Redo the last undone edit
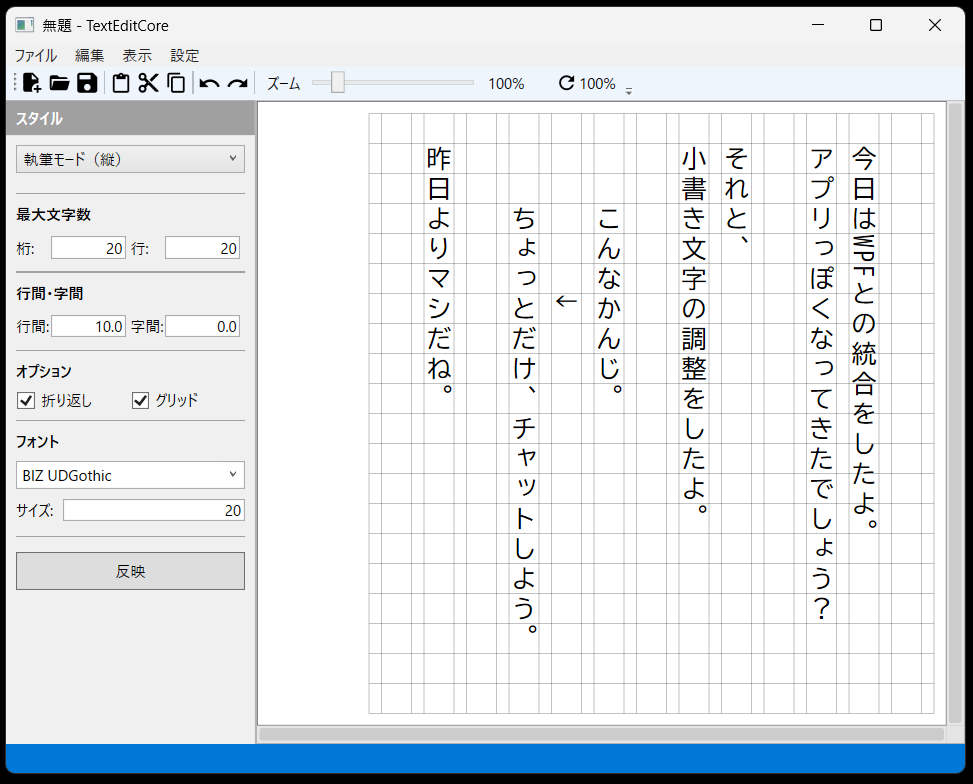 click(x=237, y=84)
